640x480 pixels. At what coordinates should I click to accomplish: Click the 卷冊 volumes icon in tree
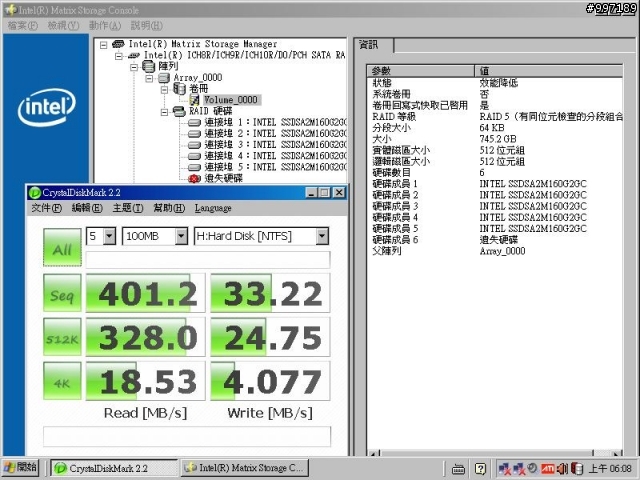[x=180, y=89]
